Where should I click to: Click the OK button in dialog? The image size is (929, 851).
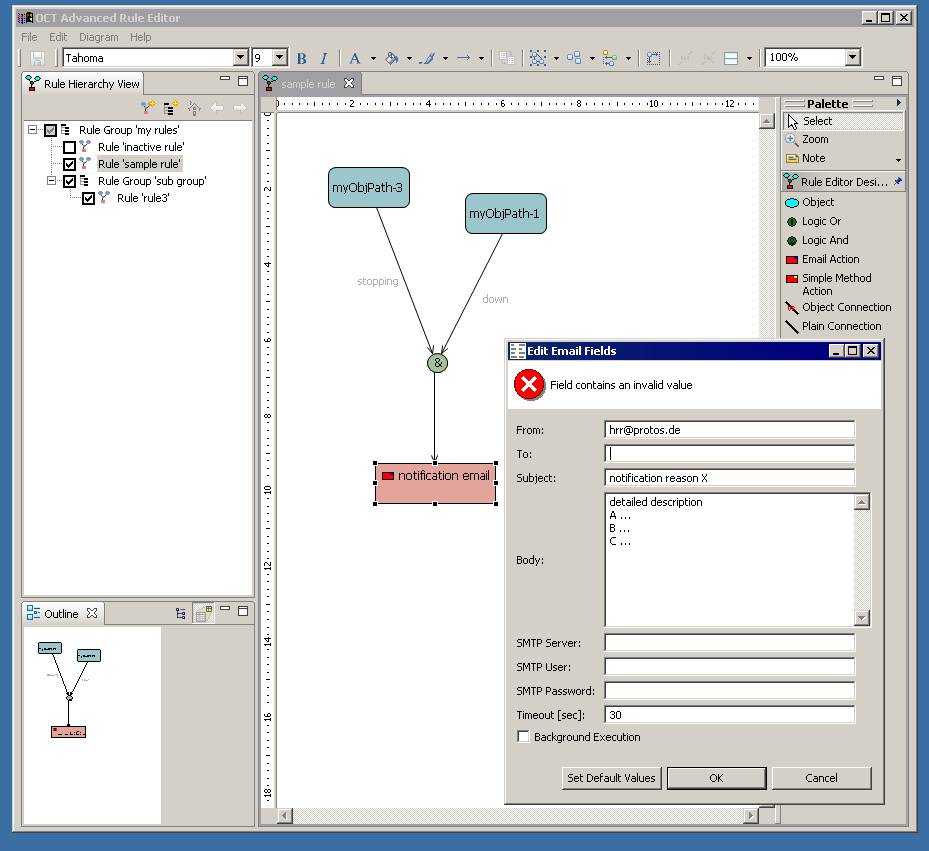(716, 778)
